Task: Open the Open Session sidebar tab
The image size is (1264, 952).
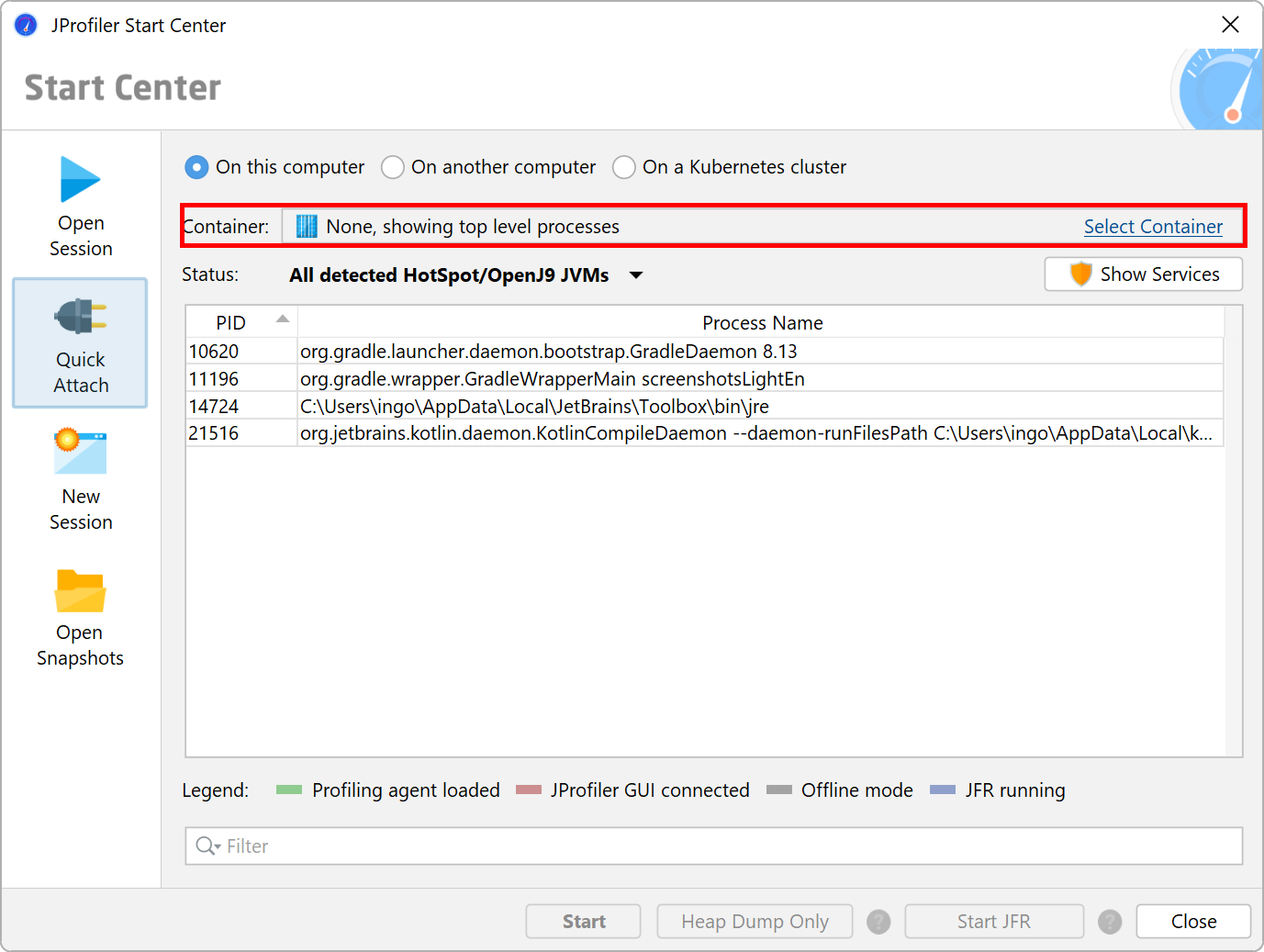Action: pyautogui.click(x=81, y=207)
